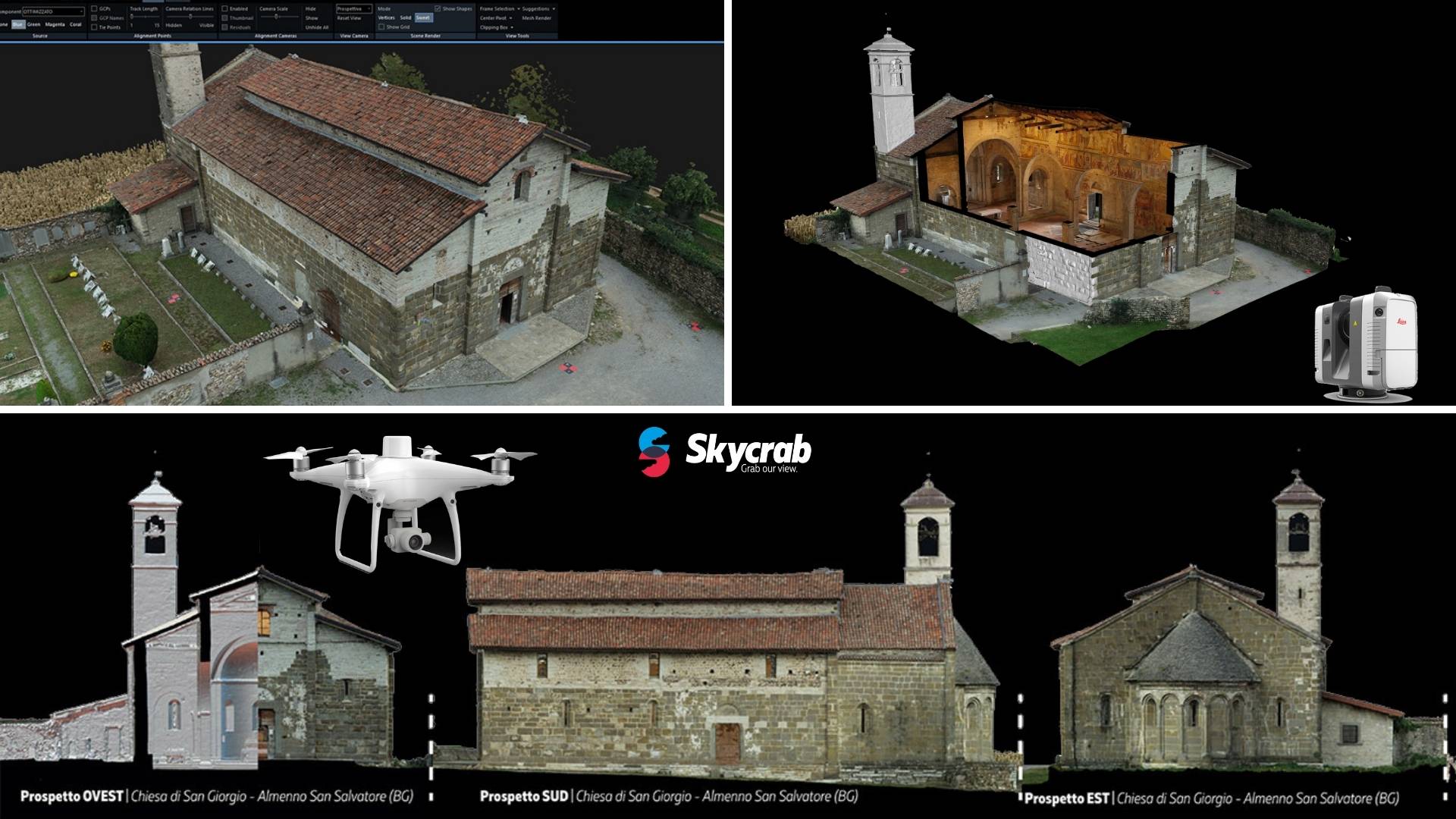Enable the GCPs checkbox
Viewport: 1456px width, 819px height.
(x=94, y=8)
